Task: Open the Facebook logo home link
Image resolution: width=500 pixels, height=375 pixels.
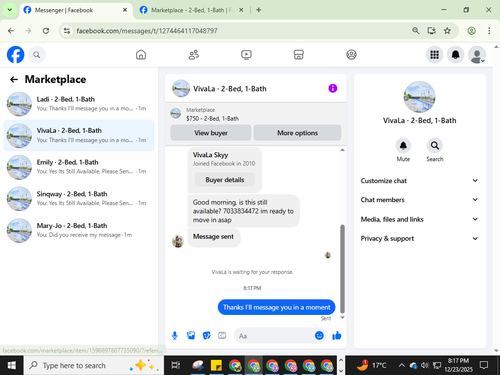Action: [x=15, y=55]
